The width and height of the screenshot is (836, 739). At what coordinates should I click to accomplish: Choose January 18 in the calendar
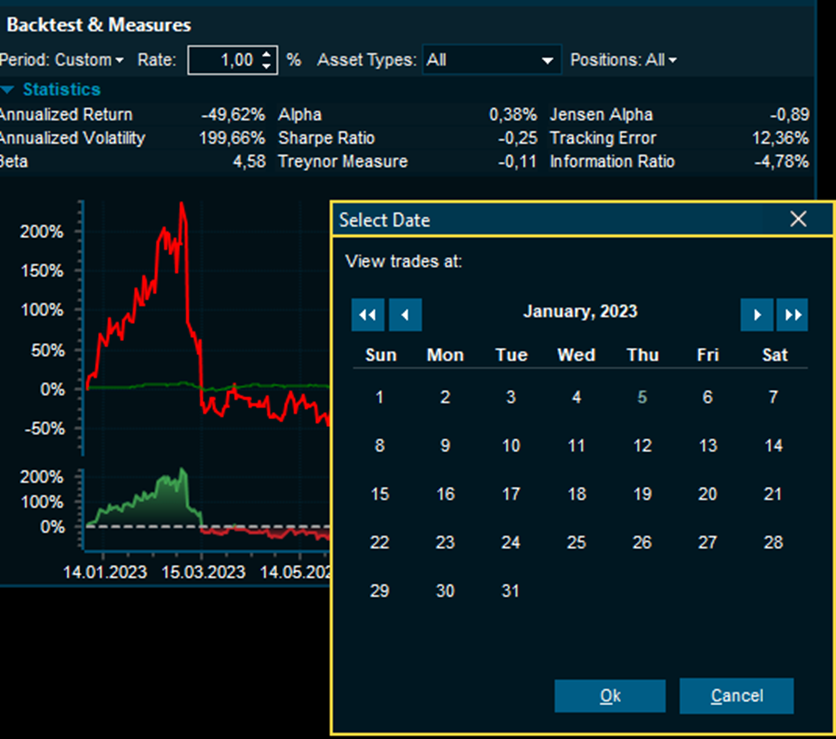coord(576,494)
